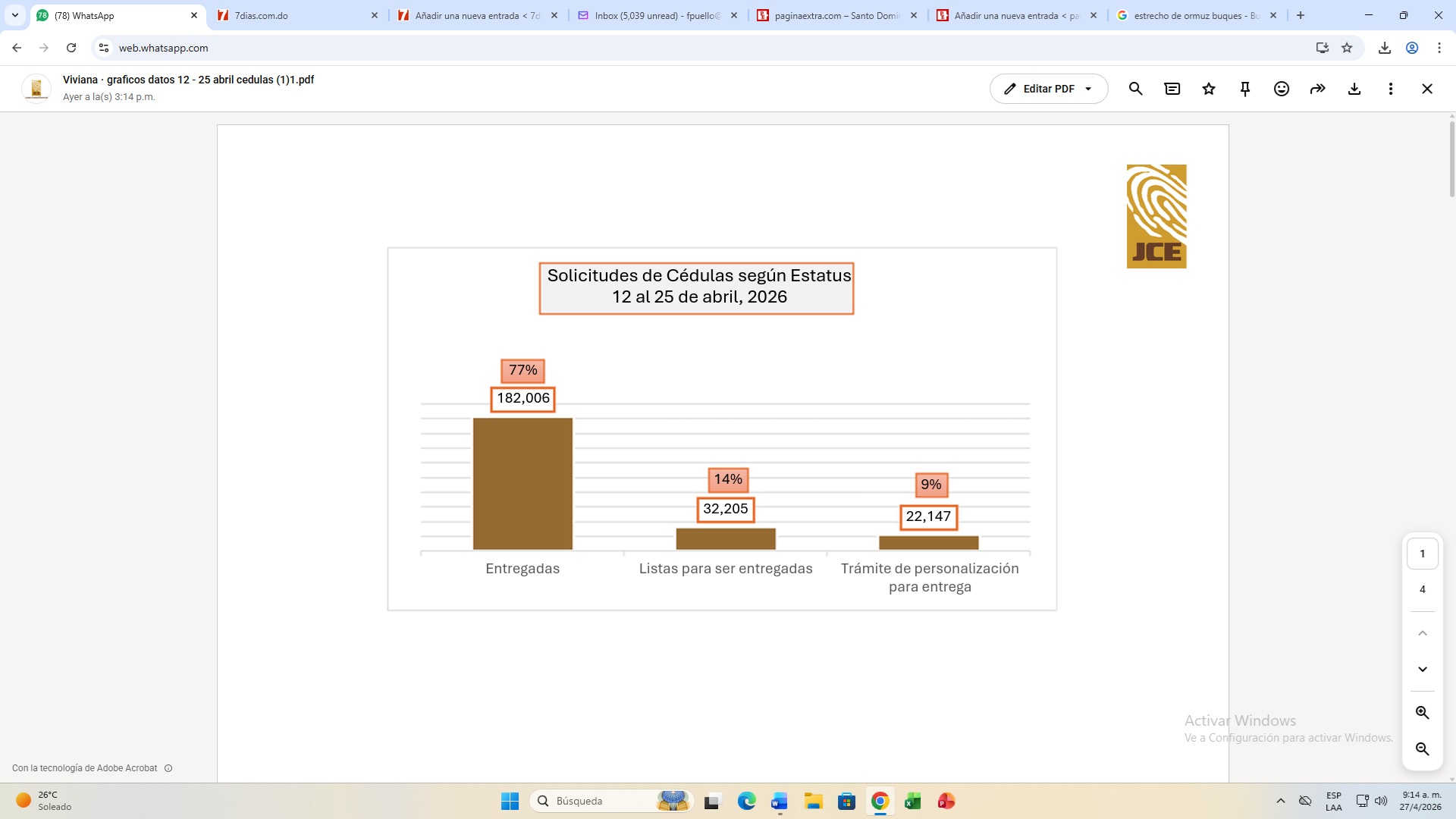Image resolution: width=1456 pixels, height=819 pixels.
Task: Click the Adobe Acrobat info icon
Action: click(x=168, y=768)
